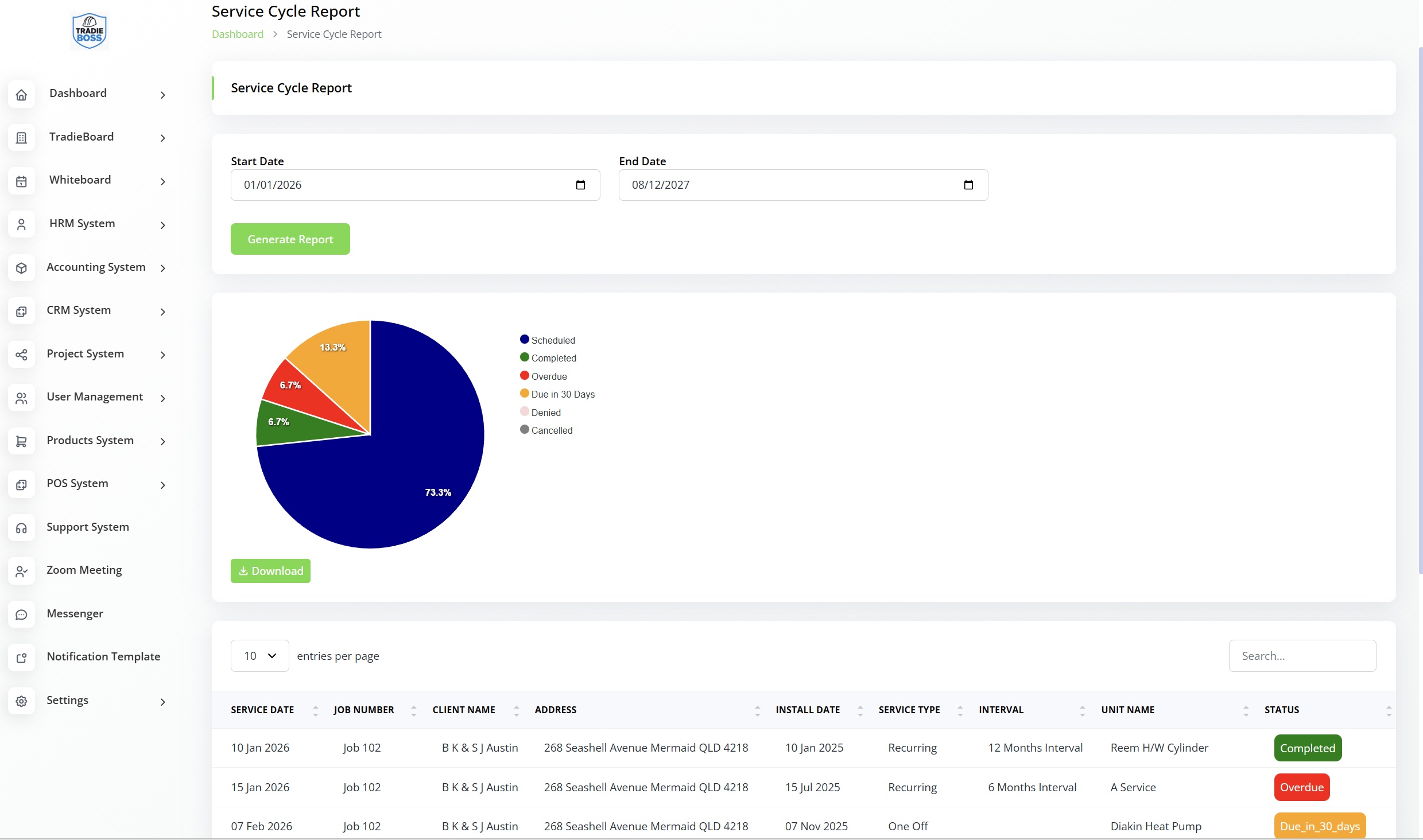
Task: Click the Support System headset icon
Action: click(x=21, y=528)
